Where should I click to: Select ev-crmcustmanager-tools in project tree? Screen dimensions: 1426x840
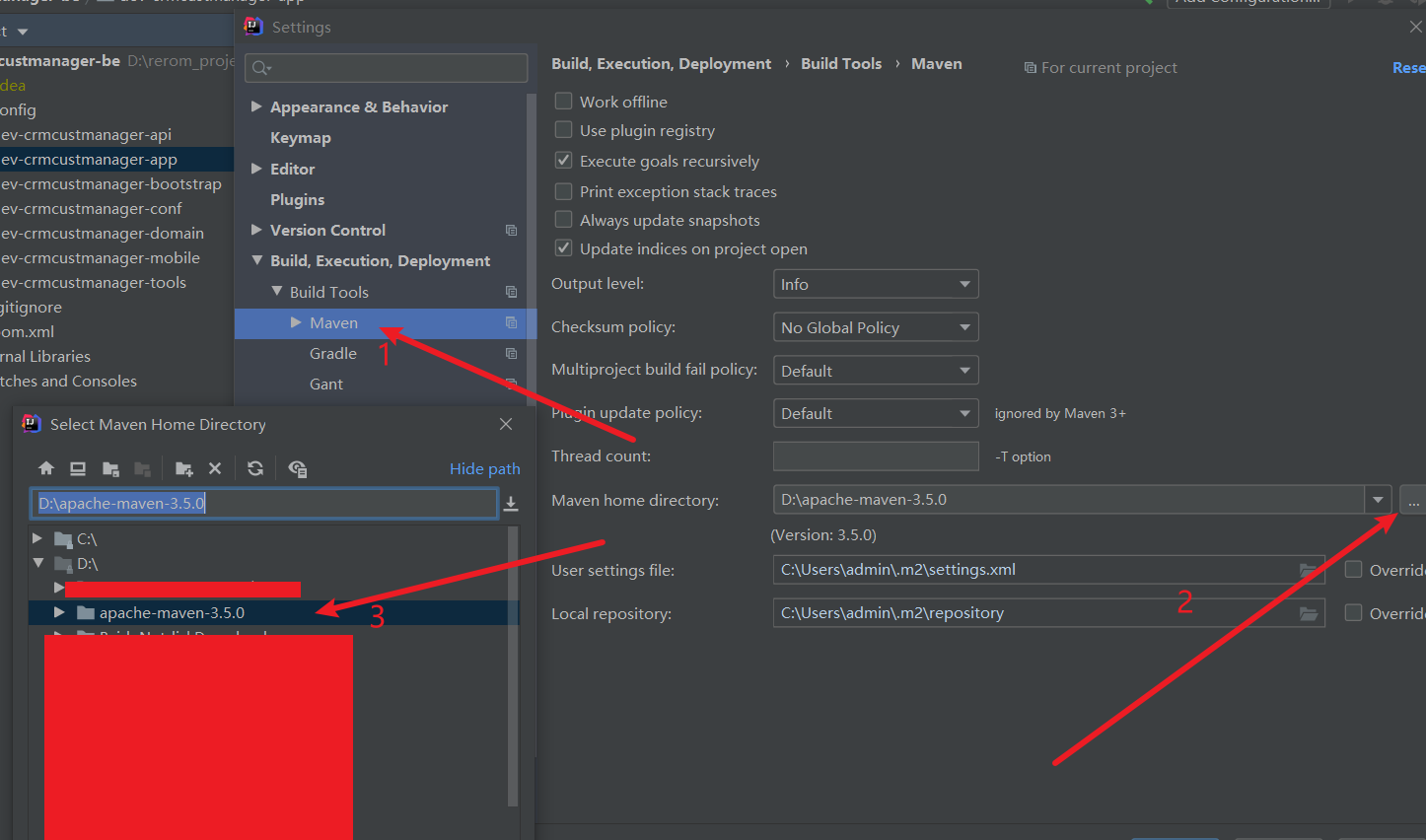[93, 282]
